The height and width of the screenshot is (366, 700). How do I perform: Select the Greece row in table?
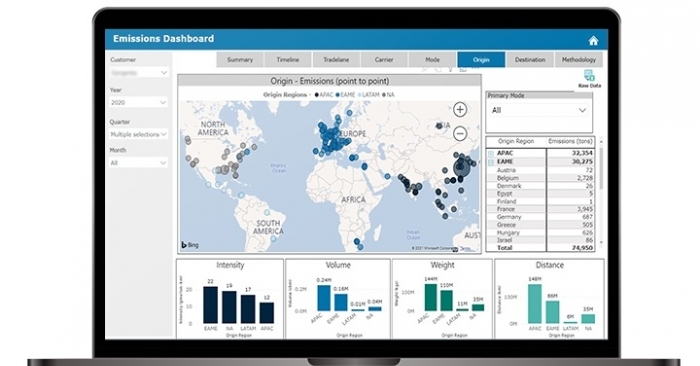point(540,225)
